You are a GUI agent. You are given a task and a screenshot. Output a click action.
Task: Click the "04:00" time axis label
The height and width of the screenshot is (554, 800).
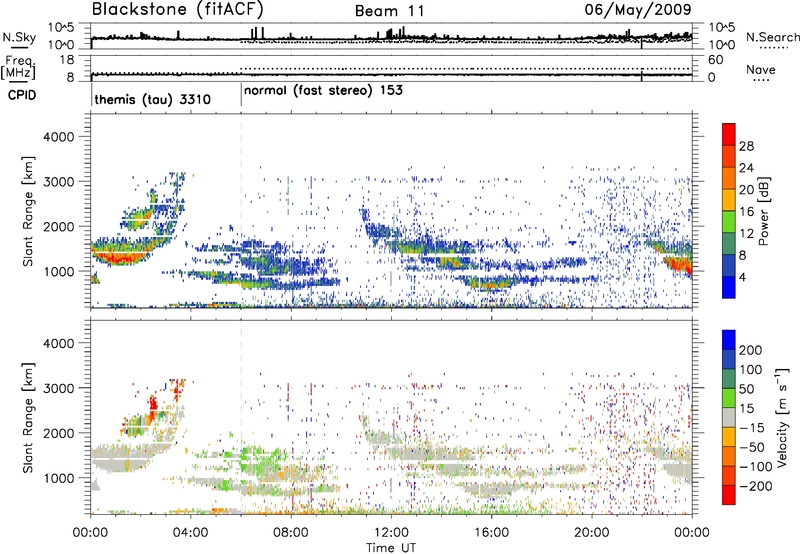[x=191, y=533]
